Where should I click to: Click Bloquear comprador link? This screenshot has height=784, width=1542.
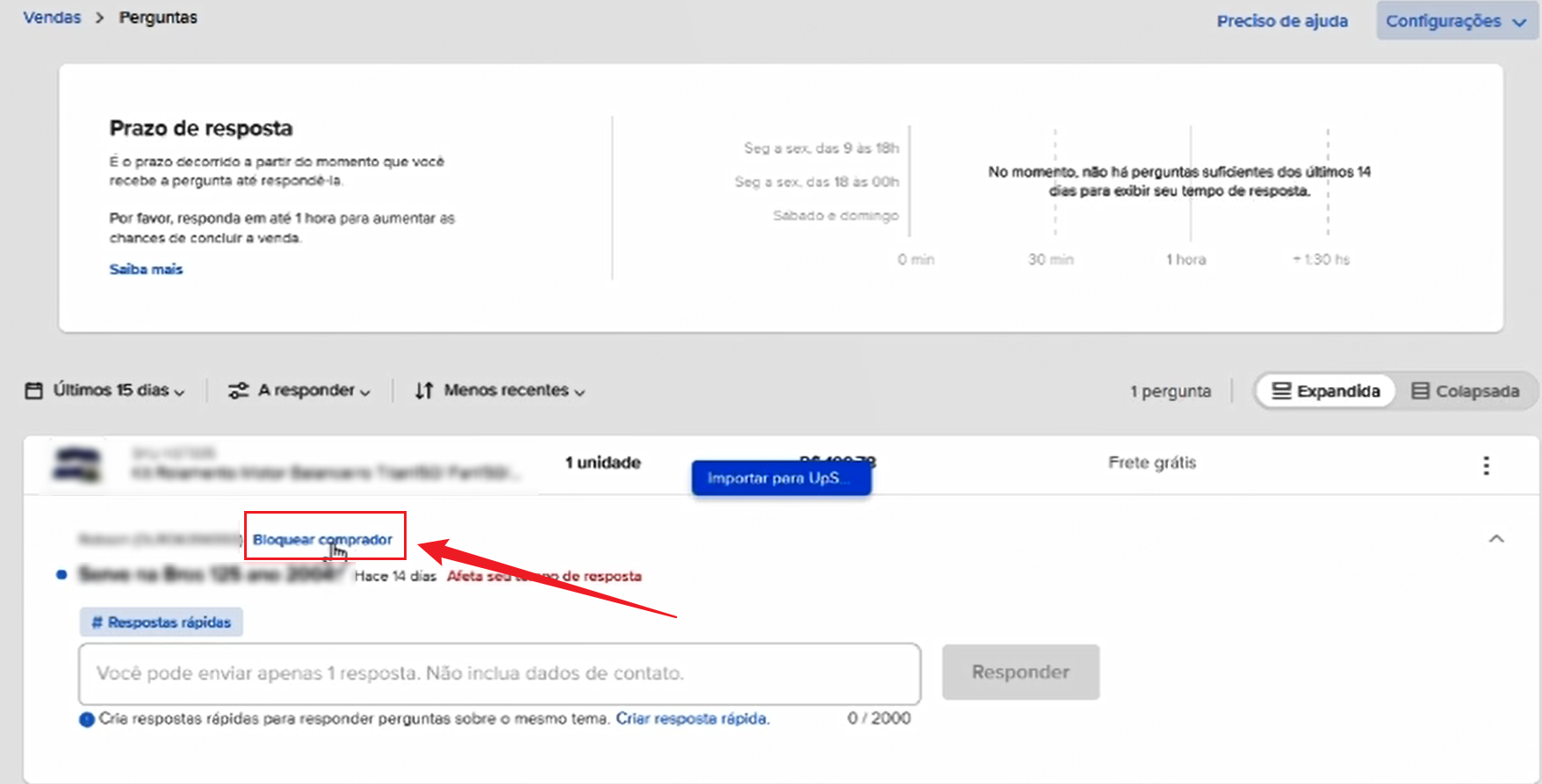tap(322, 540)
